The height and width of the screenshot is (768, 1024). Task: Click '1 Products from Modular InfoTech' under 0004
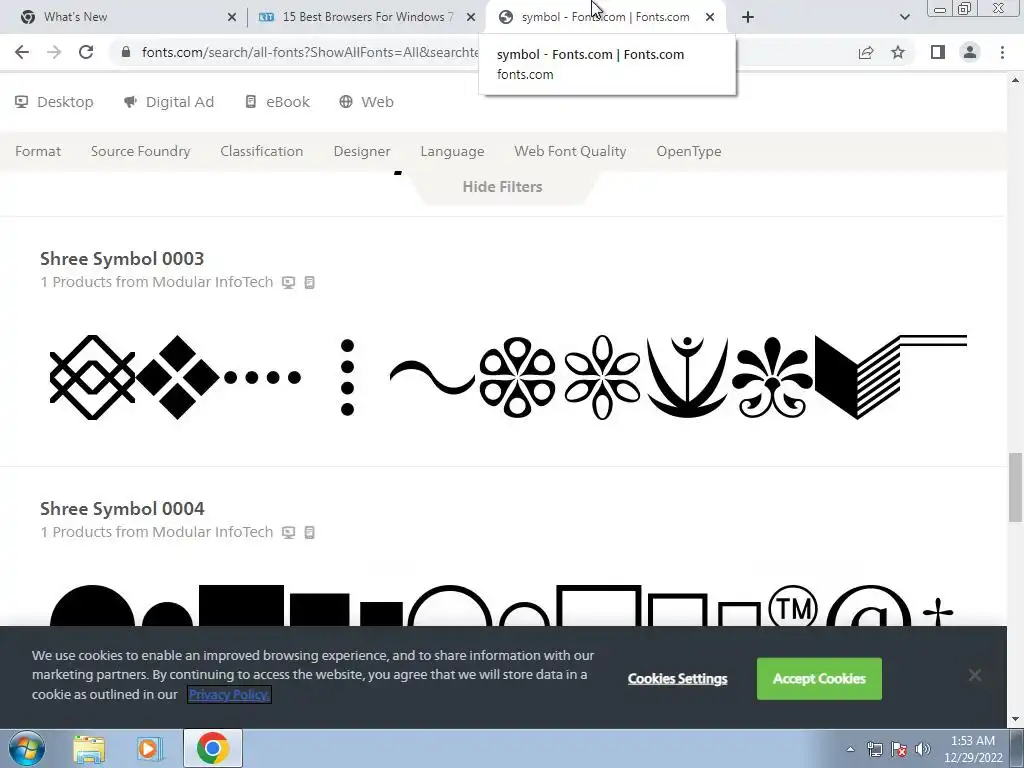click(x=157, y=532)
